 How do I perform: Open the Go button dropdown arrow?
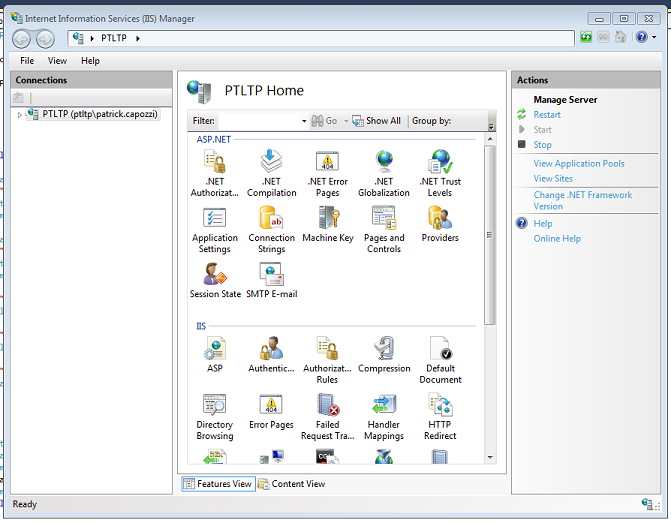tap(346, 121)
